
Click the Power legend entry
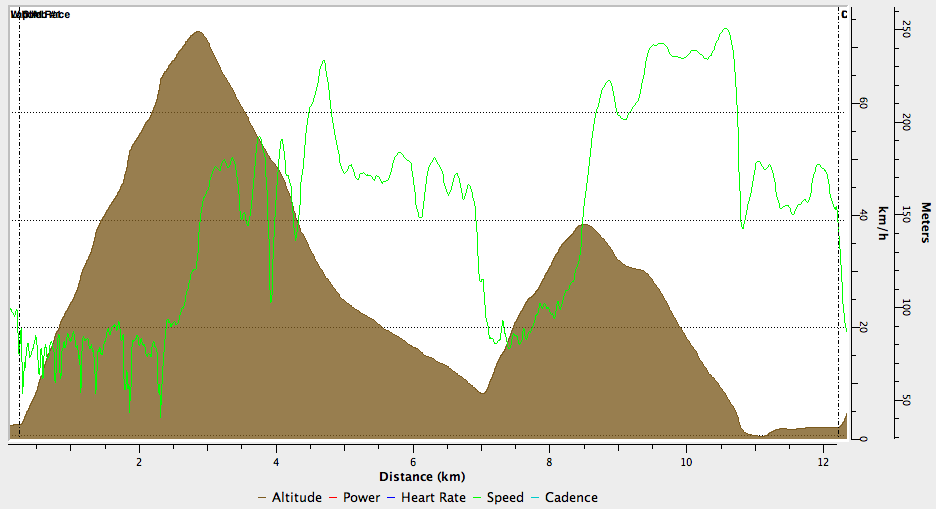pos(354,497)
